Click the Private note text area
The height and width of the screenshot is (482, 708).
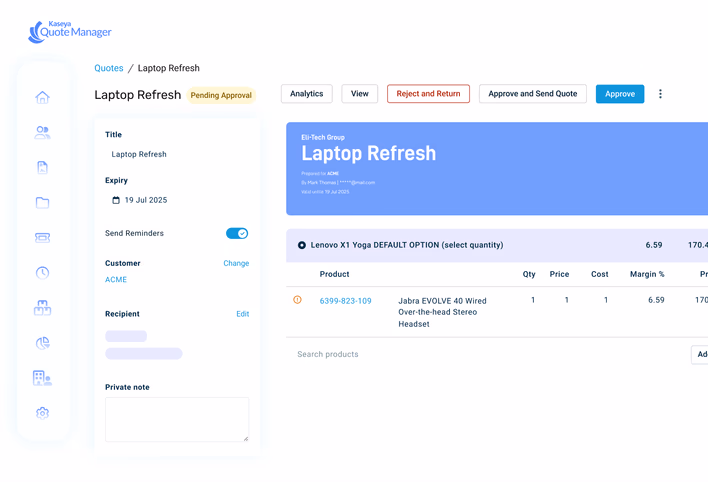[x=177, y=420]
